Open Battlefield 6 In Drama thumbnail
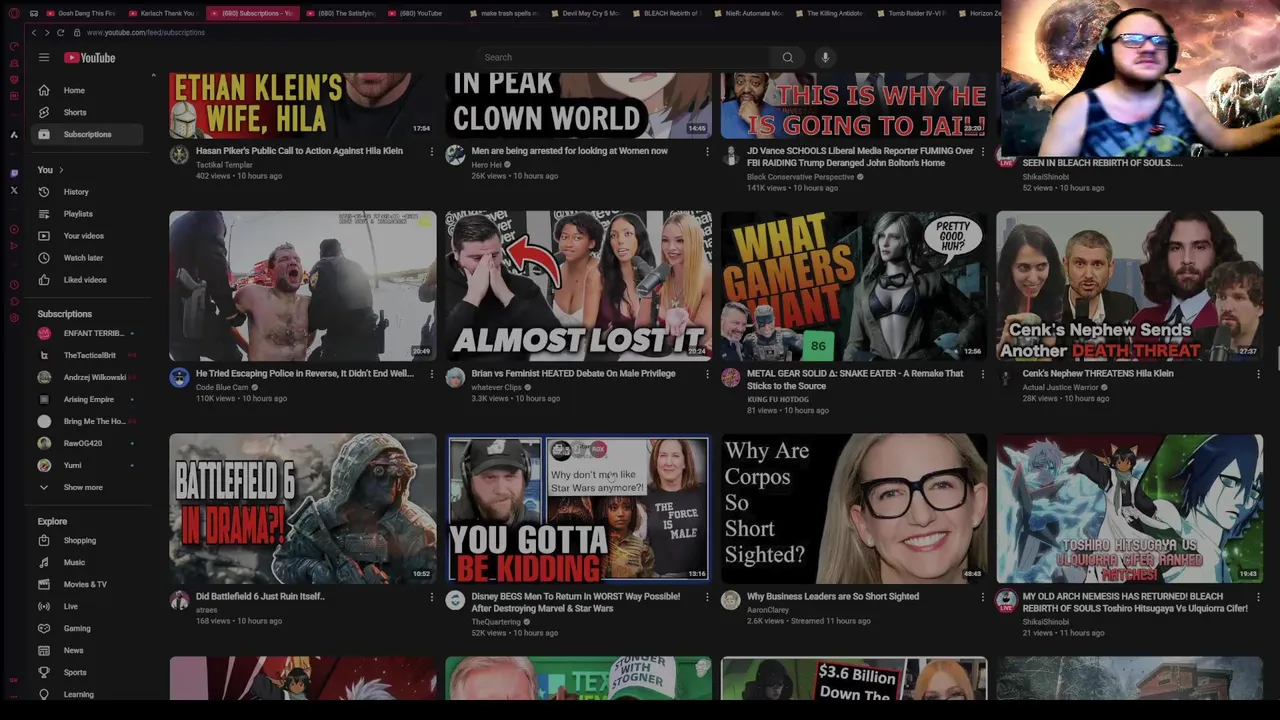Viewport: 1280px width, 720px height. click(303, 508)
